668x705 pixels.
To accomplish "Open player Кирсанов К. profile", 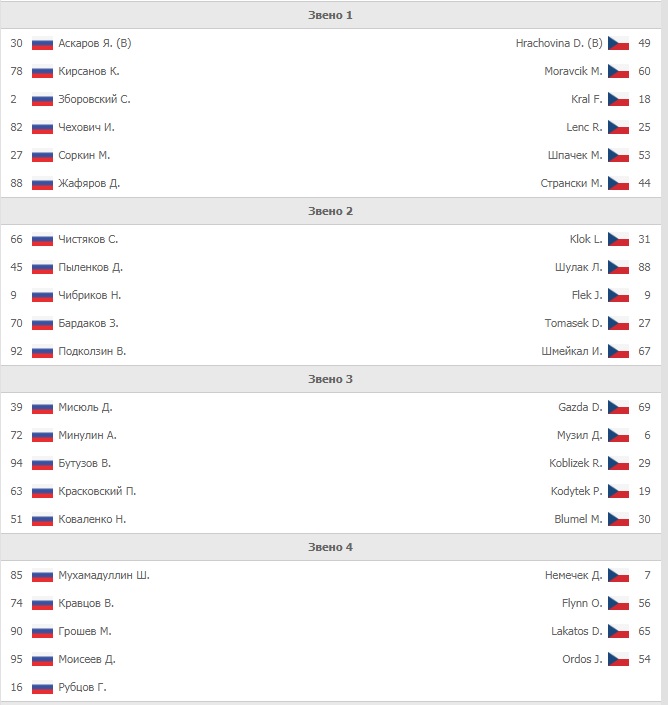I will tap(89, 71).
